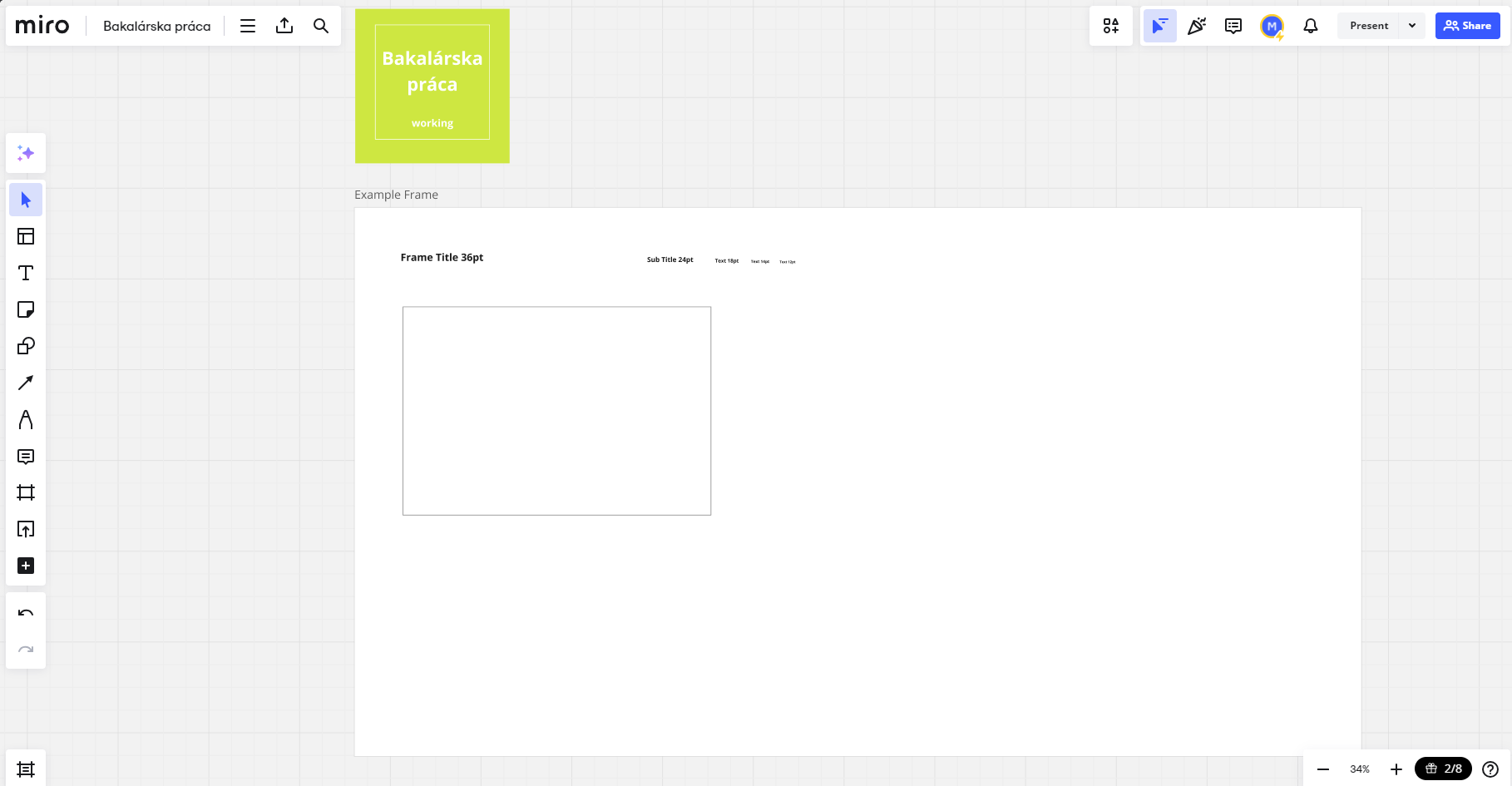Open the Templates tool

coord(26,236)
